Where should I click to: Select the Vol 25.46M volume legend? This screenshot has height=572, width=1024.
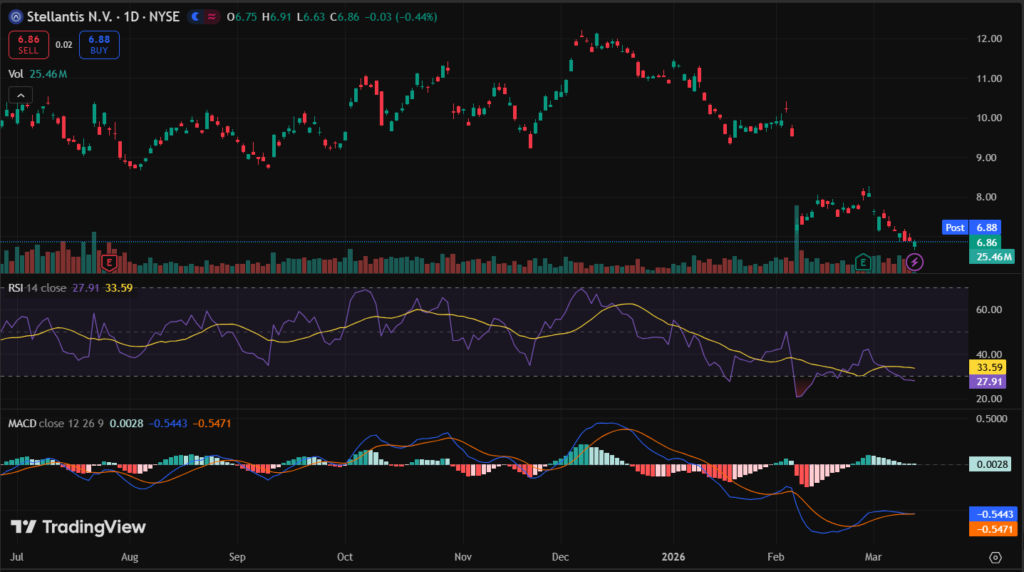click(x=38, y=73)
